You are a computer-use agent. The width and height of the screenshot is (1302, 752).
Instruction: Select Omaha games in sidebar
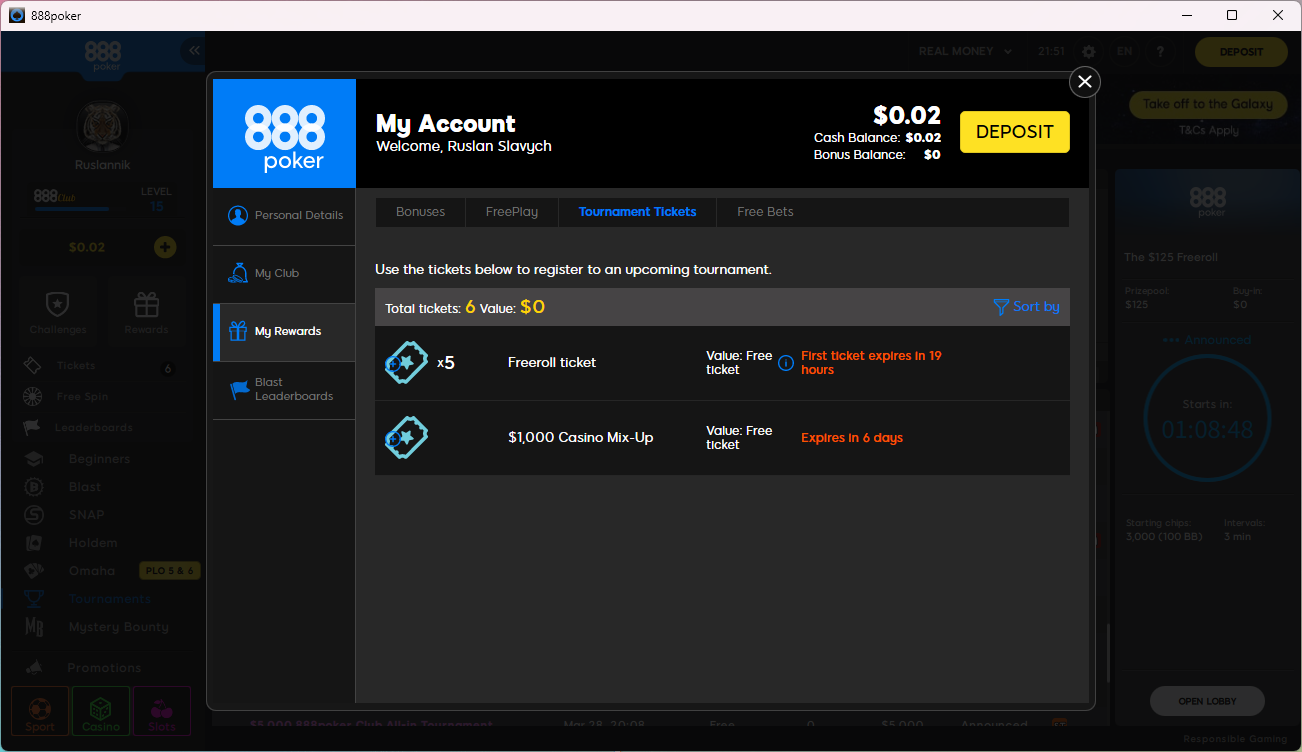coord(91,571)
